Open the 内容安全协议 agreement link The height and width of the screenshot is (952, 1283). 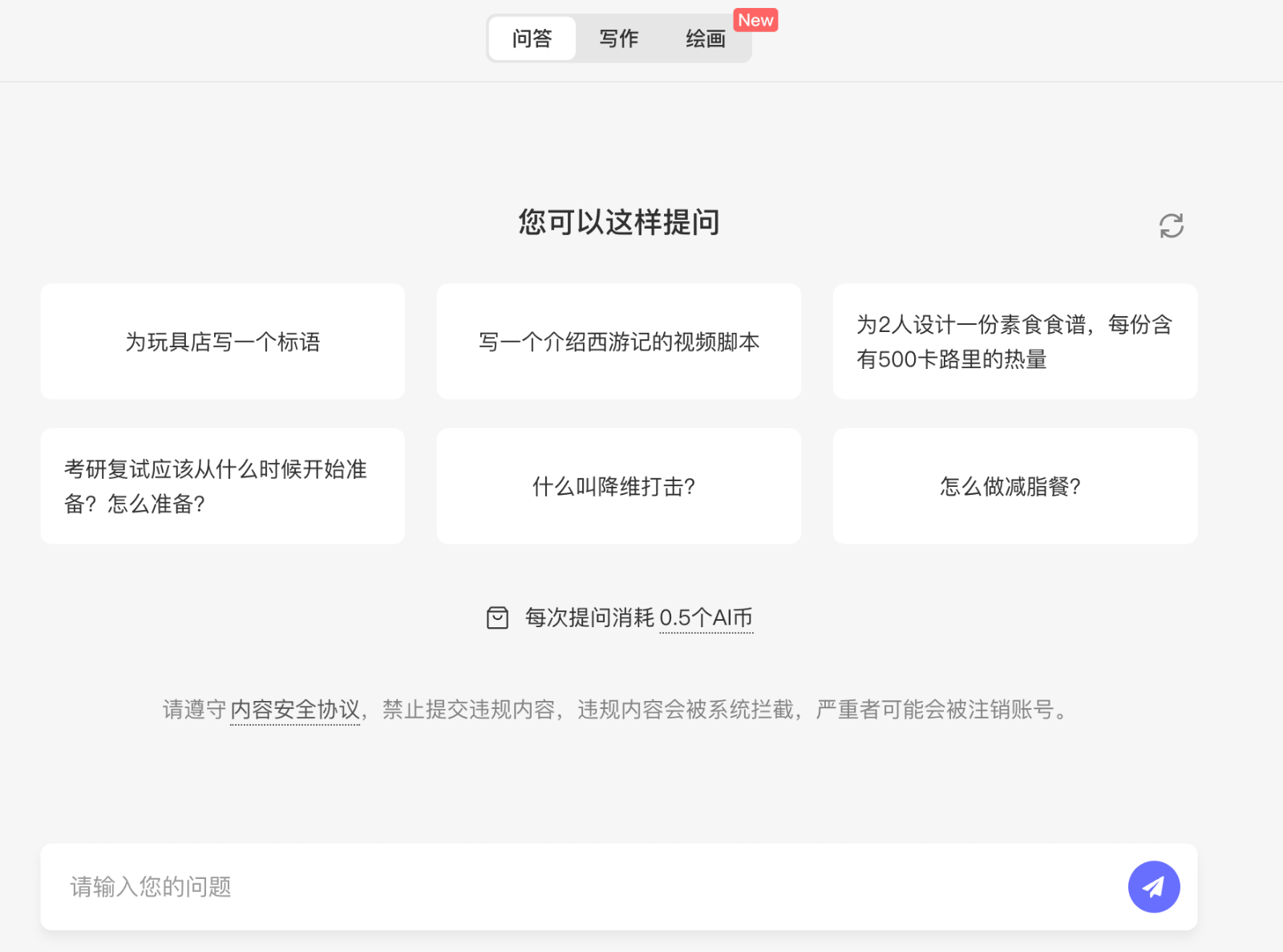coord(294,709)
